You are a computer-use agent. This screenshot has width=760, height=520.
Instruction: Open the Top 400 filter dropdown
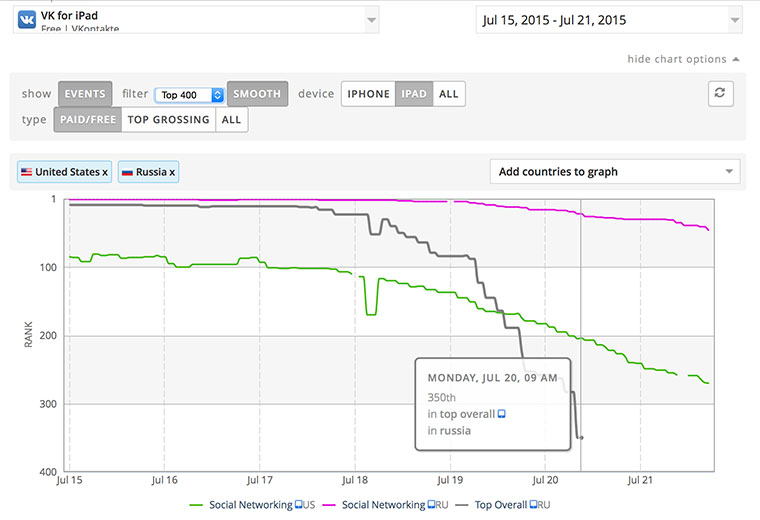190,95
